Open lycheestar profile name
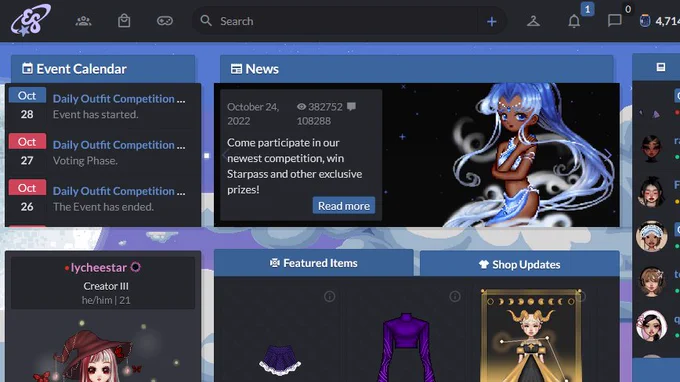The width and height of the screenshot is (680, 382). tap(98, 268)
